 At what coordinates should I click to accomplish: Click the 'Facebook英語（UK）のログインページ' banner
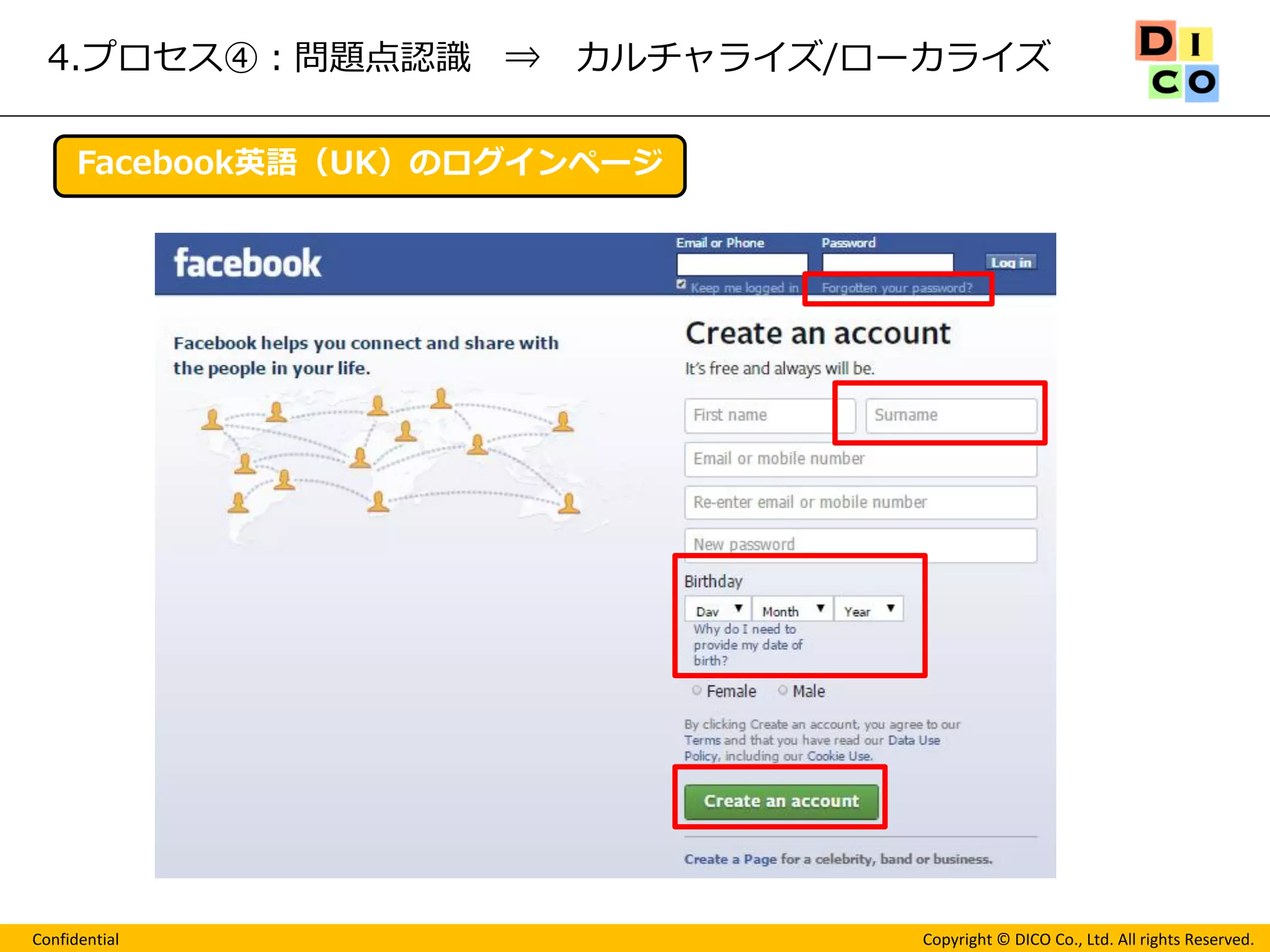click(x=370, y=166)
